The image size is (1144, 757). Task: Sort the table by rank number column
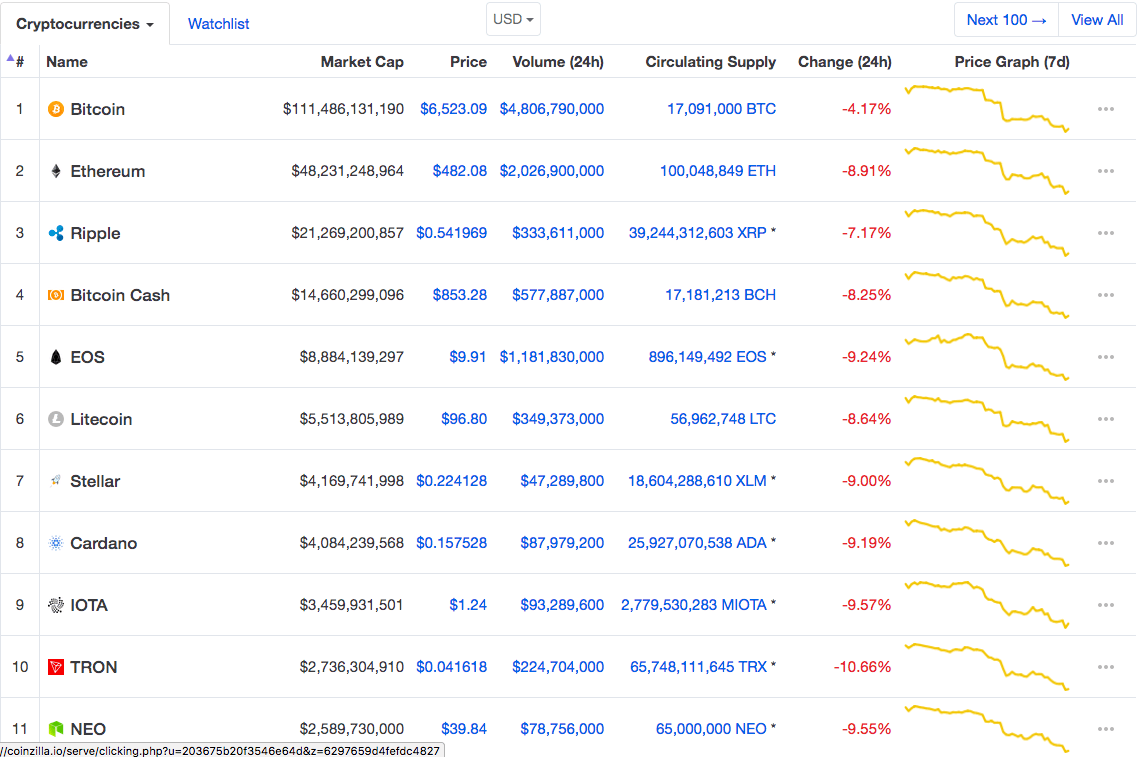tap(19, 62)
